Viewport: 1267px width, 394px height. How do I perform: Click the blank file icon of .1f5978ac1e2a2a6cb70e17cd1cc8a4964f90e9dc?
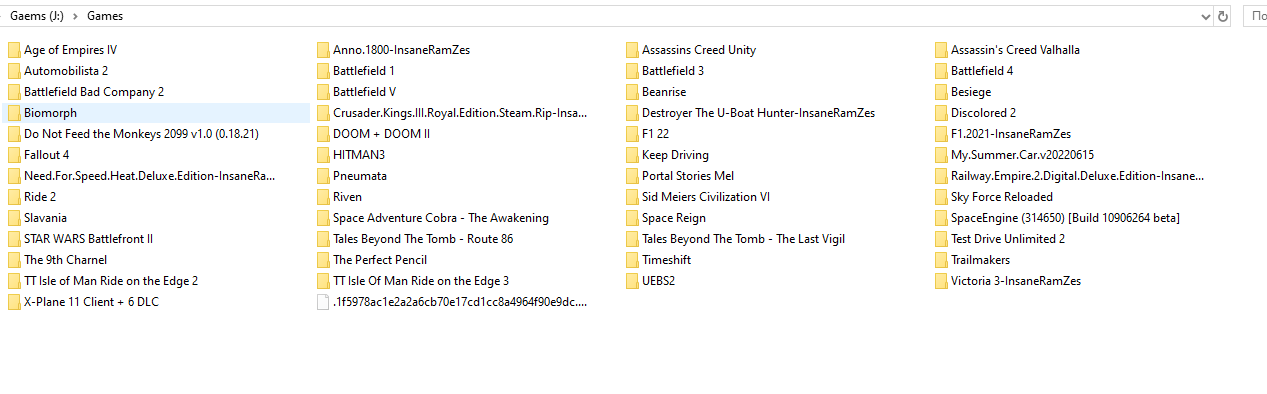click(x=323, y=302)
